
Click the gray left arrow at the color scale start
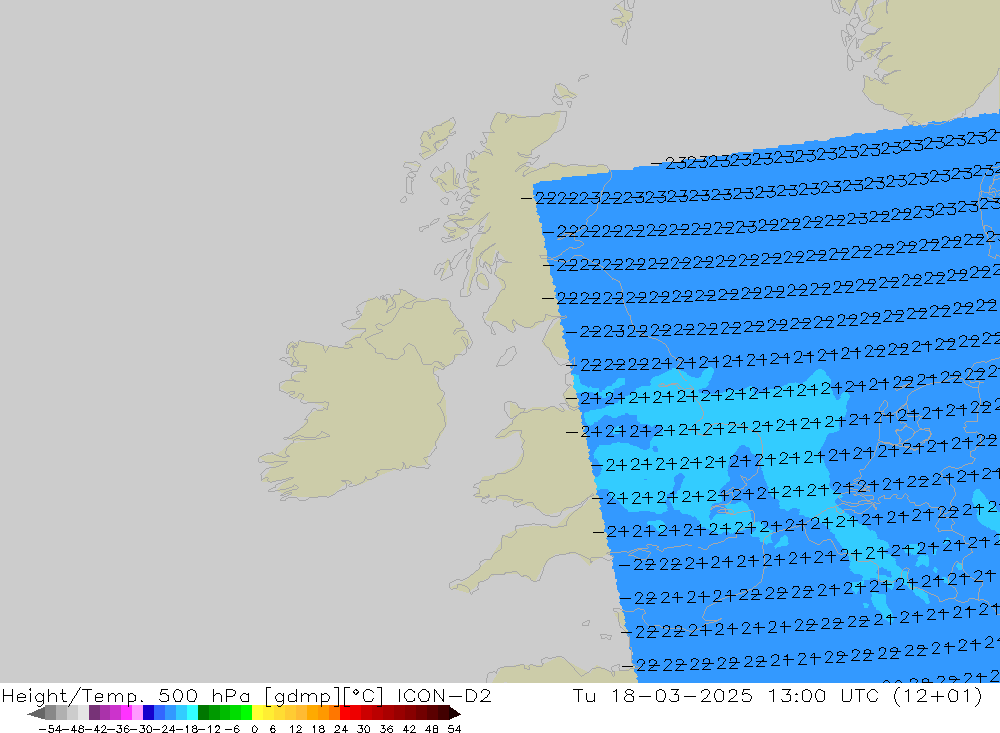click(x=36, y=713)
